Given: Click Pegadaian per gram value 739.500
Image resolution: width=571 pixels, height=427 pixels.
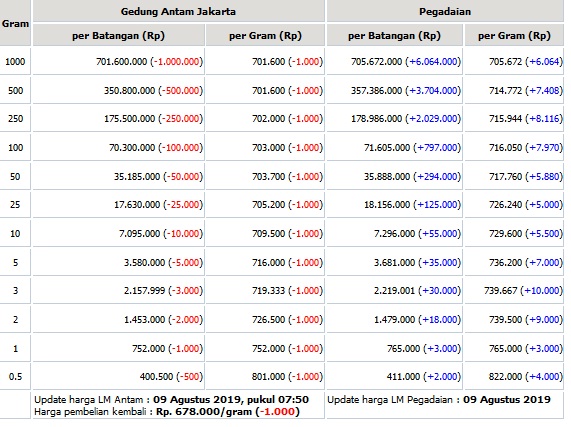Looking at the screenshot, I should click(505, 320).
